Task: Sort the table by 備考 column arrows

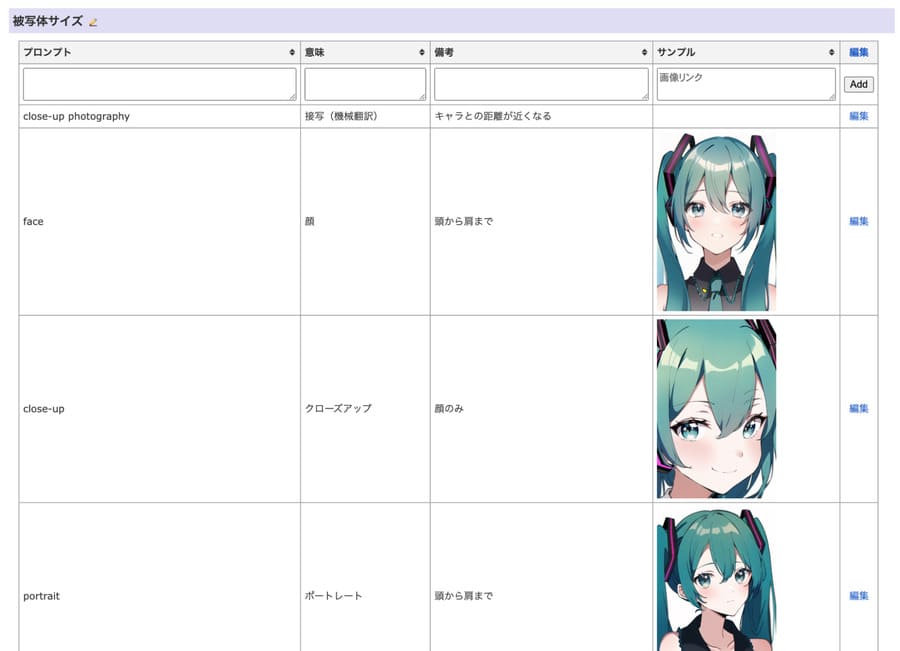Action: [x=644, y=52]
